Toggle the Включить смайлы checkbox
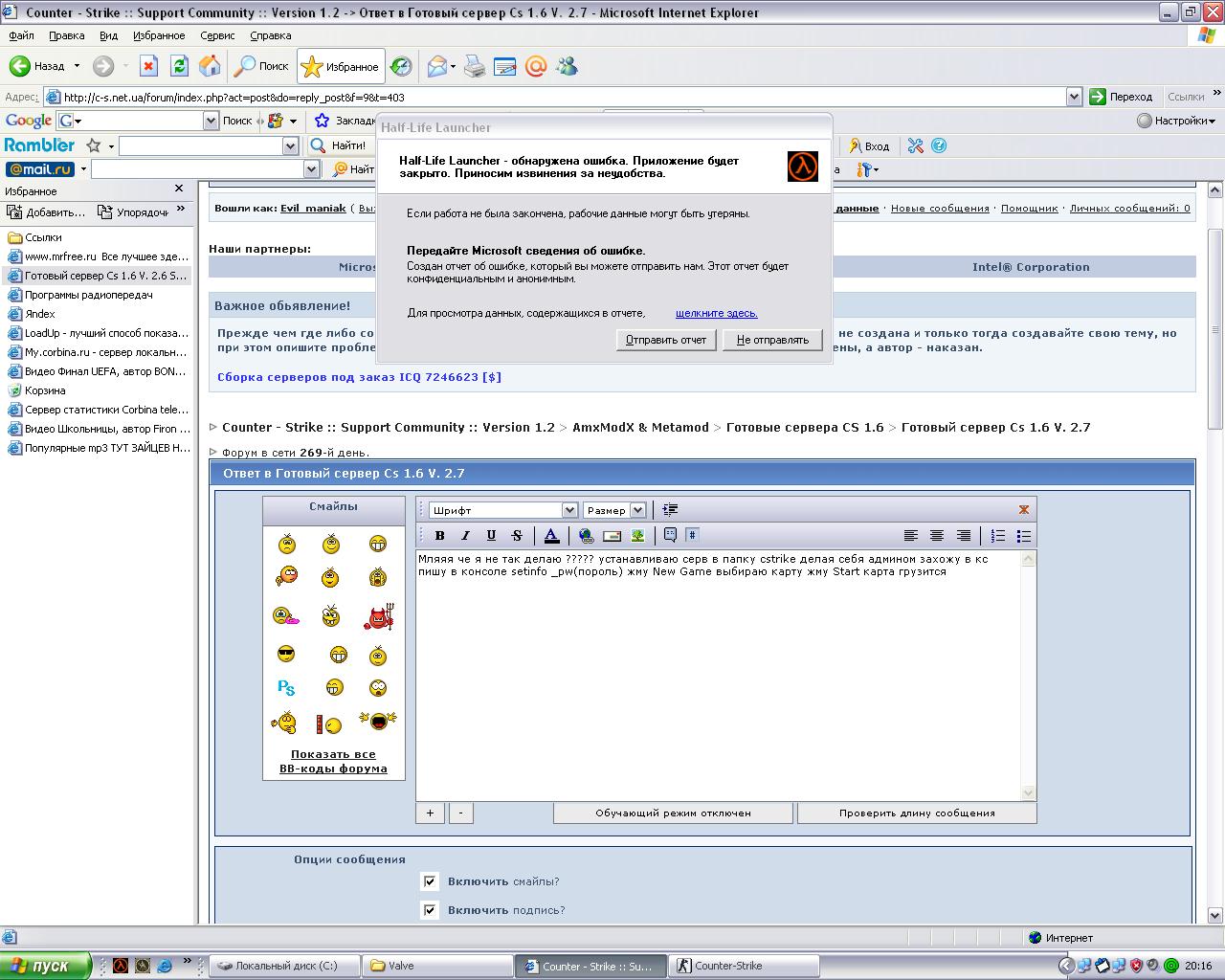The image size is (1225, 980). 430,881
